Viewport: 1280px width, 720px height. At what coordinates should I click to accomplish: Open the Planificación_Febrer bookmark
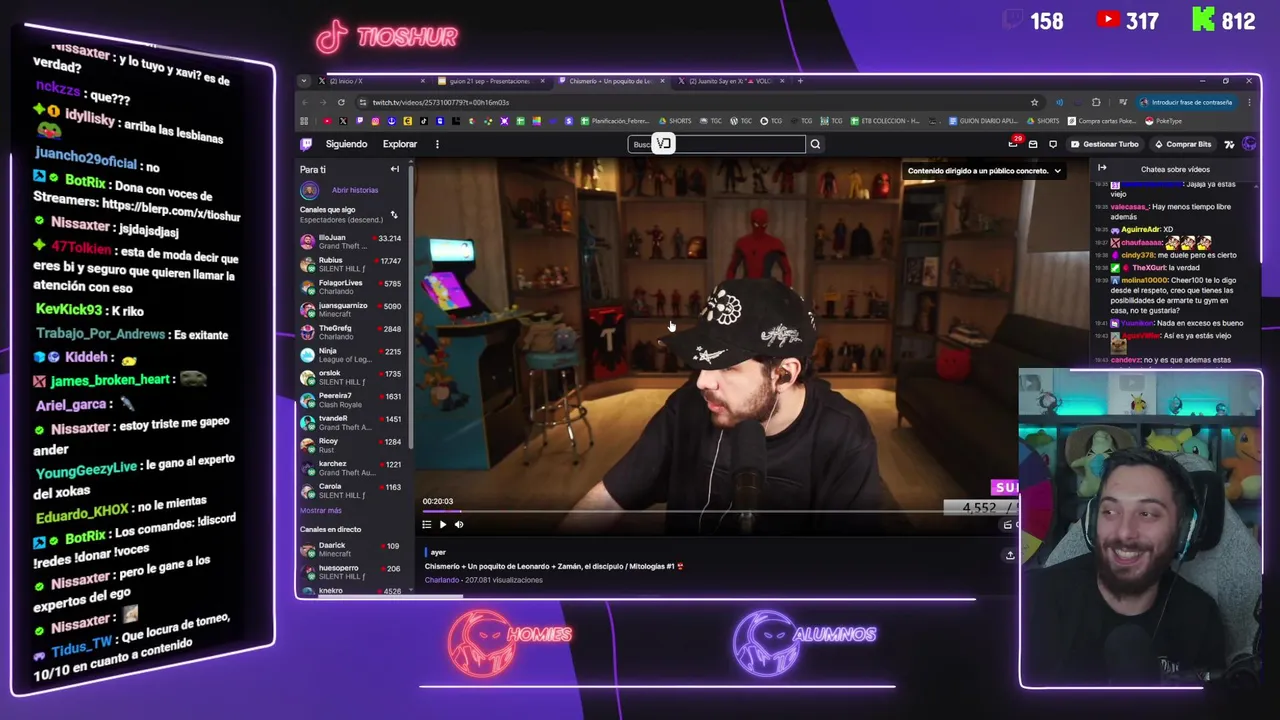[x=615, y=121]
